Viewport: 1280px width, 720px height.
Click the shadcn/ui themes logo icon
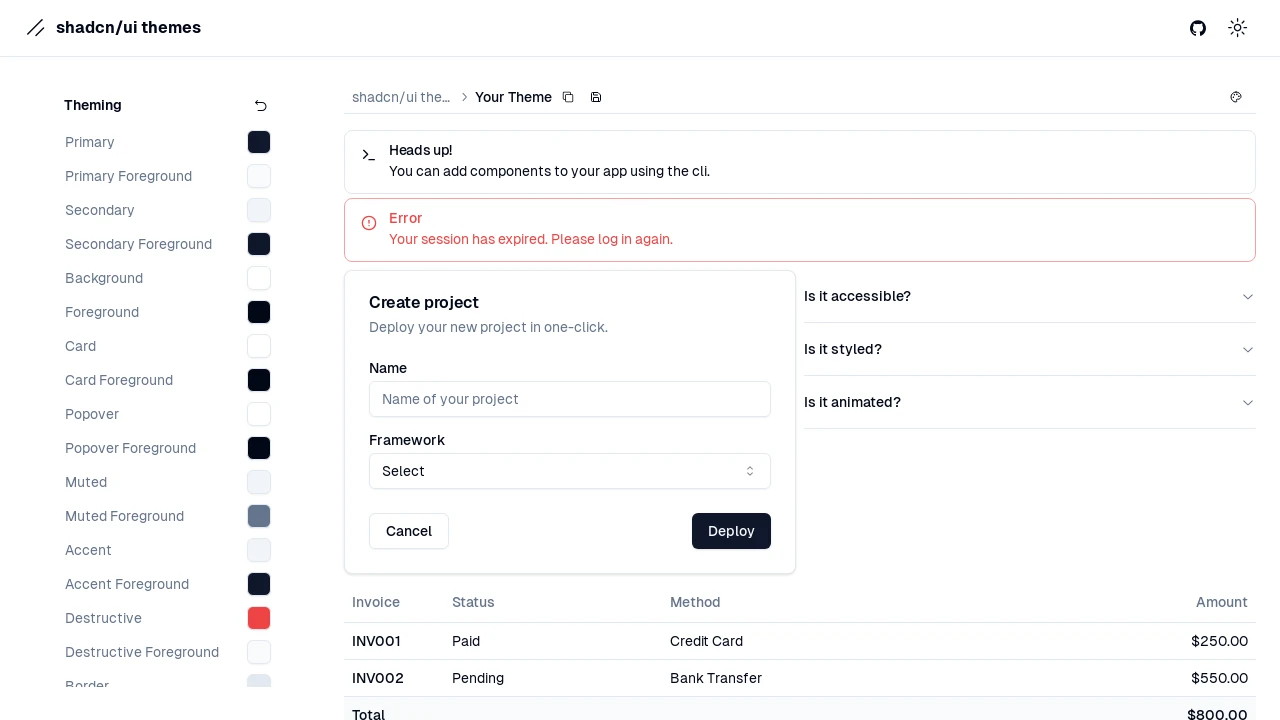point(36,28)
